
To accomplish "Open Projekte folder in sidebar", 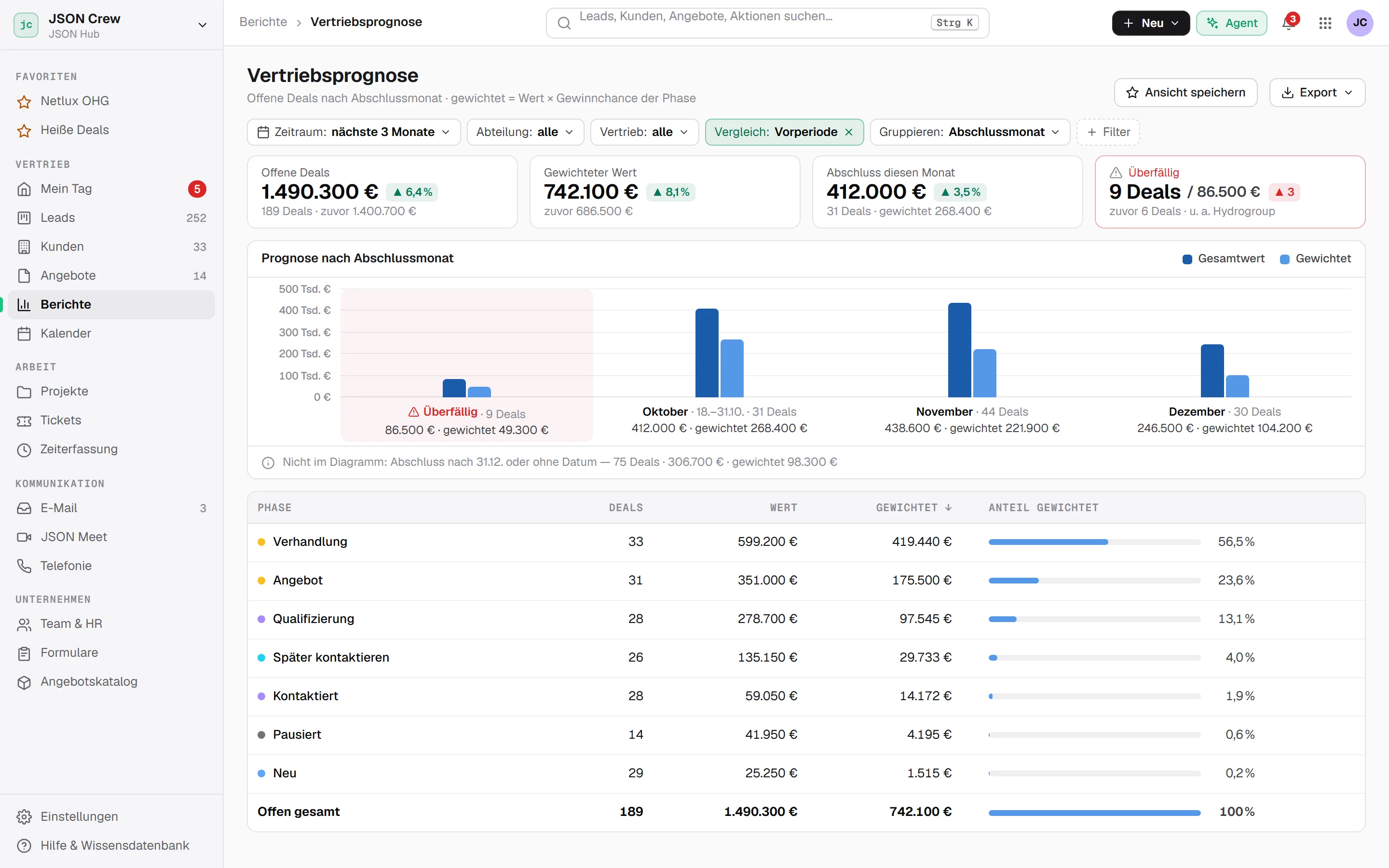I will pyautogui.click(x=111, y=392).
